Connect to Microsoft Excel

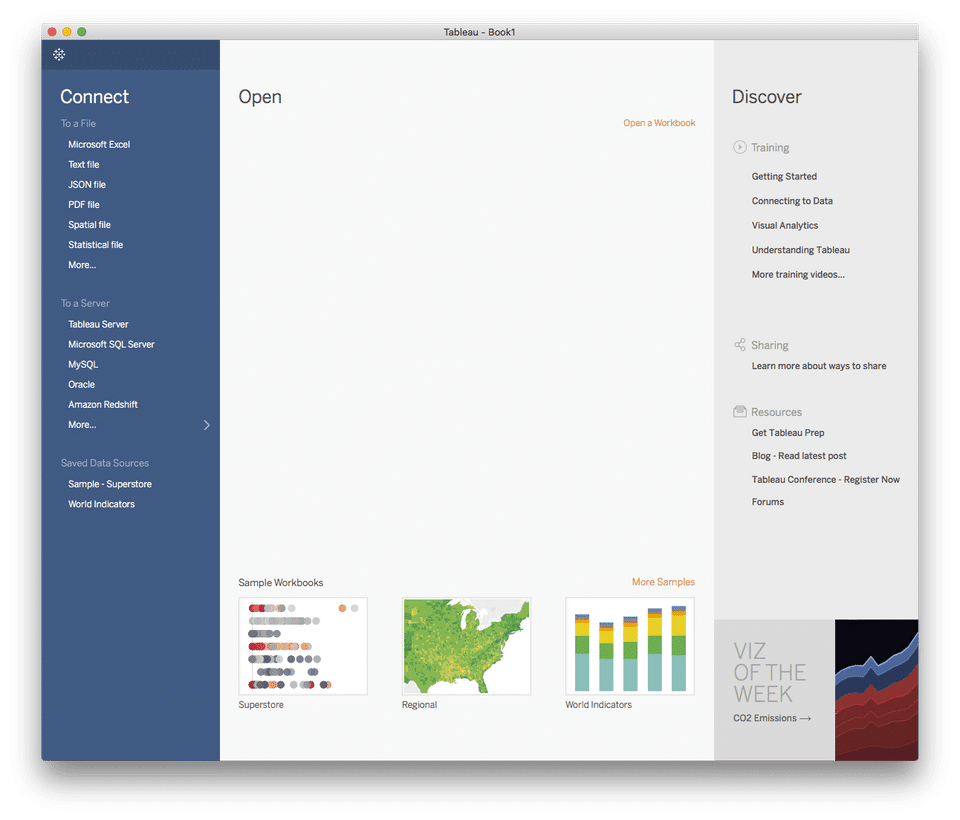(x=99, y=145)
